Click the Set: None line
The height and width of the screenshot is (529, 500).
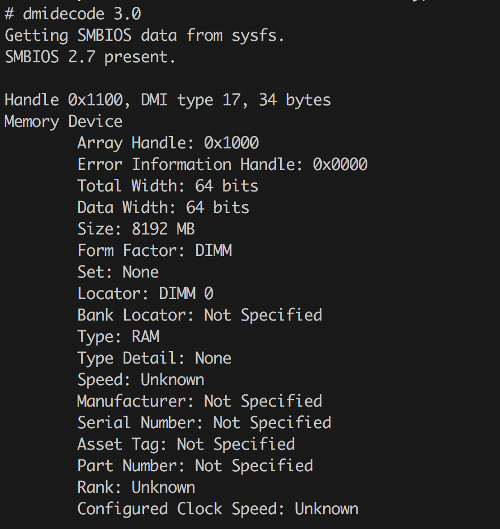click(x=118, y=272)
